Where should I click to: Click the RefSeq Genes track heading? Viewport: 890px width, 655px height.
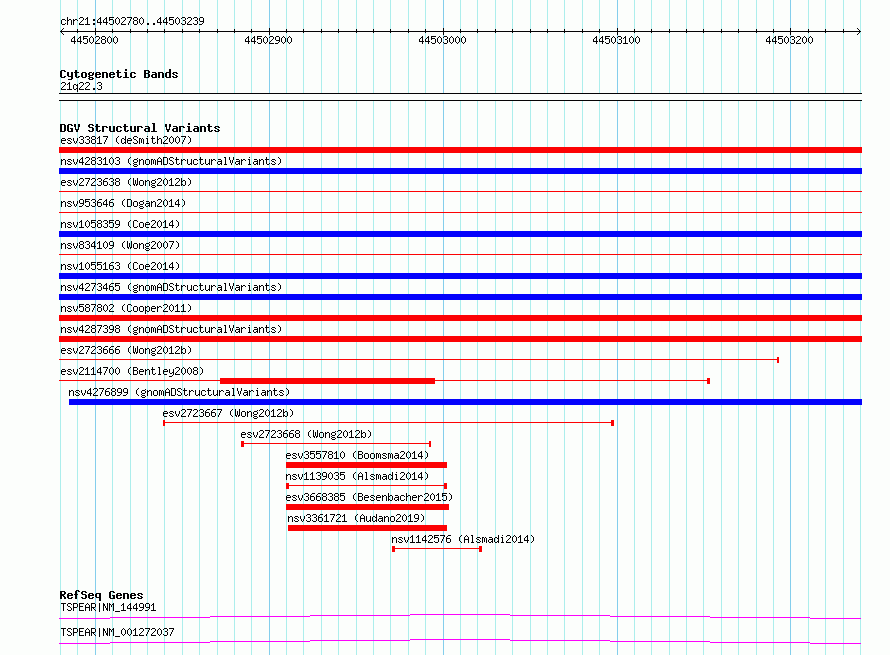[101, 595]
